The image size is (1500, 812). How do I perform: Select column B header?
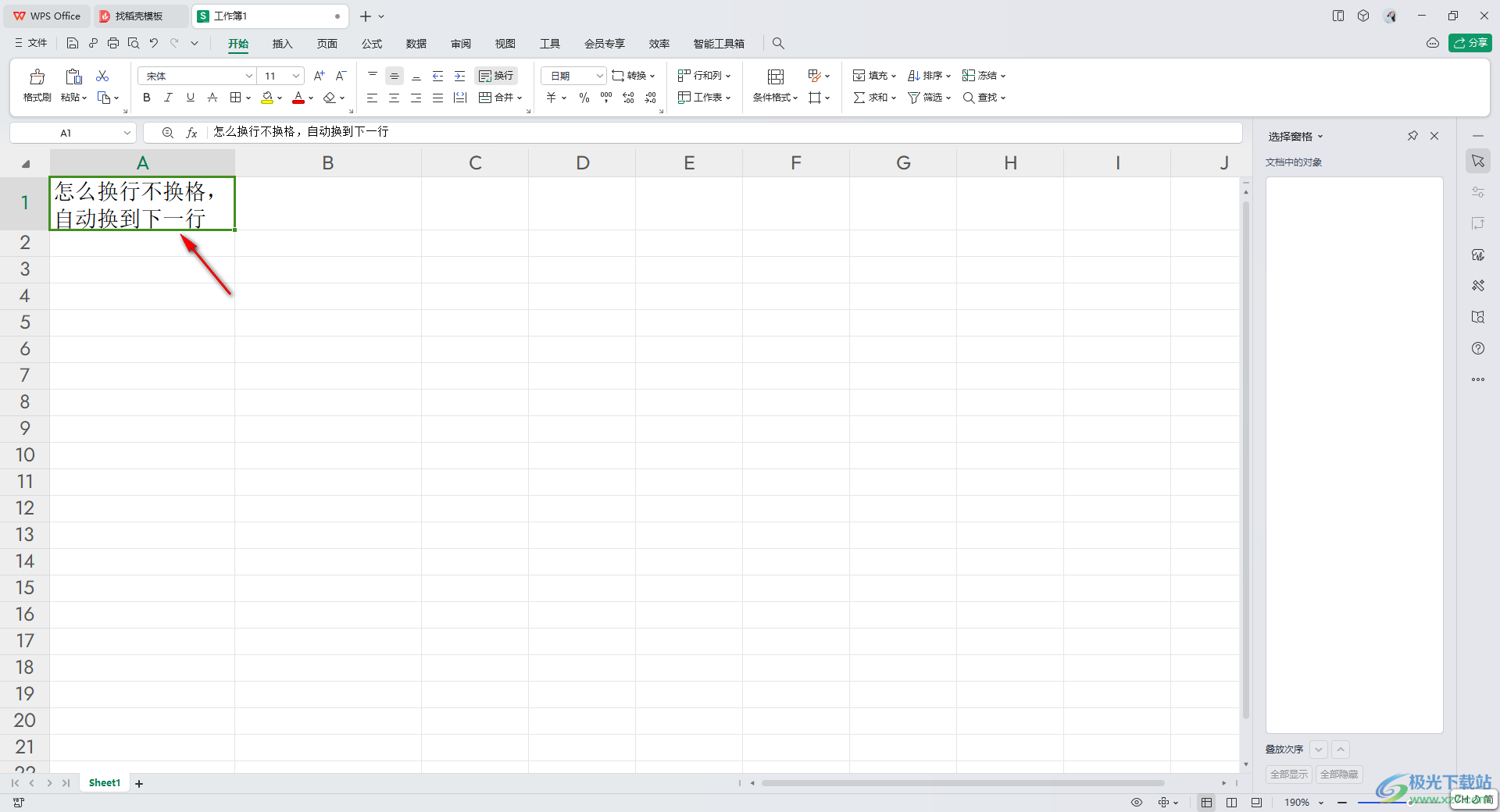pyautogui.click(x=328, y=162)
